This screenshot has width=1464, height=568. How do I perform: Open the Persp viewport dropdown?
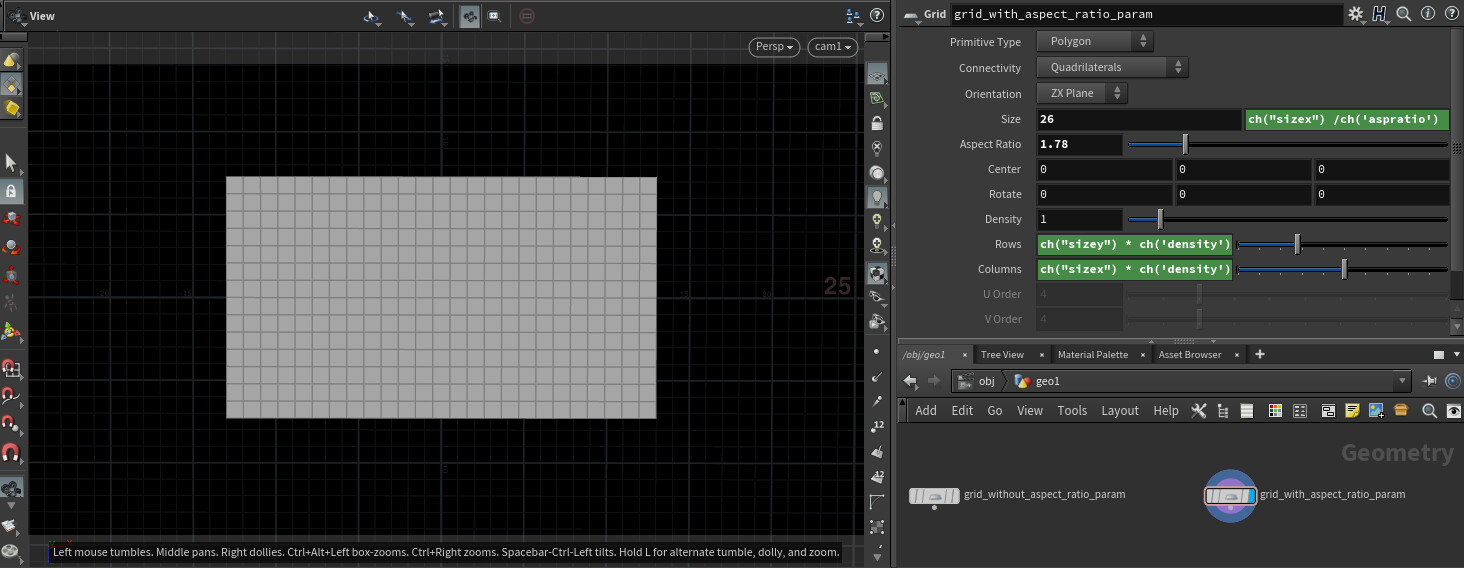(774, 47)
